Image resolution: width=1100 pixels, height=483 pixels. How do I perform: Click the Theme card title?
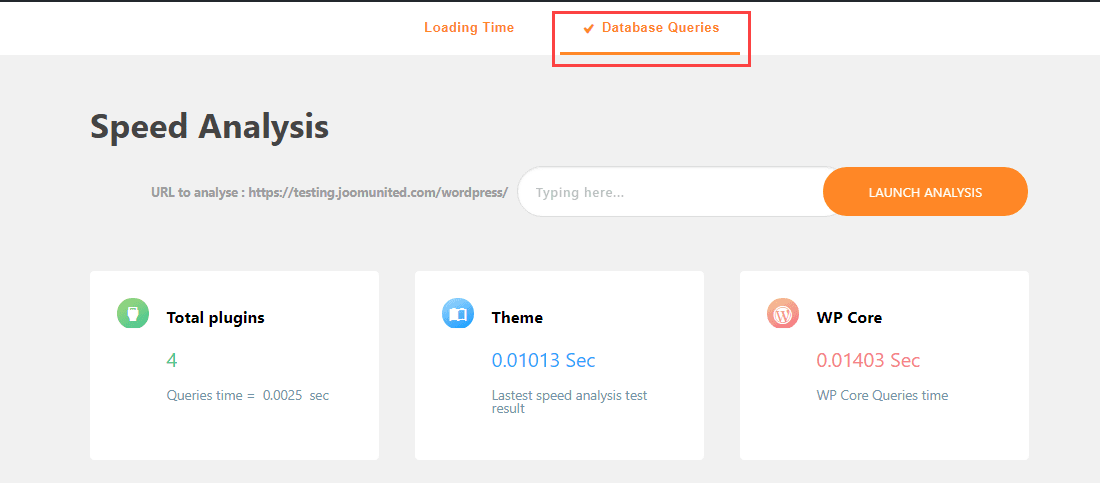(517, 317)
